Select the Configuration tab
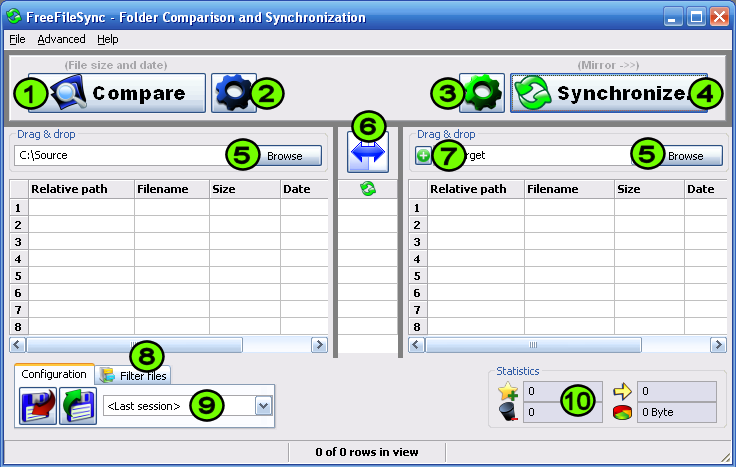736x467 pixels. pyautogui.click(x=54, y=374)
